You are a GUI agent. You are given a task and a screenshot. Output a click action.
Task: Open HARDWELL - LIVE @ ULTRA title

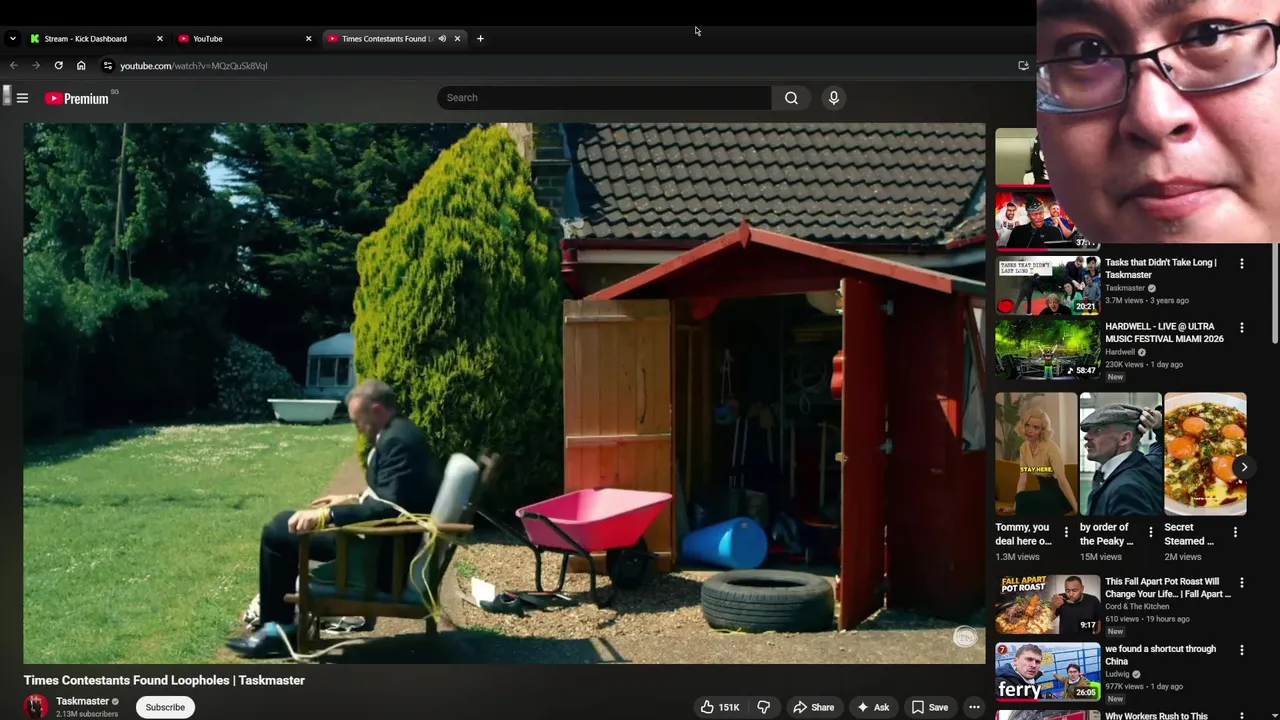[x=1164, y=332]
